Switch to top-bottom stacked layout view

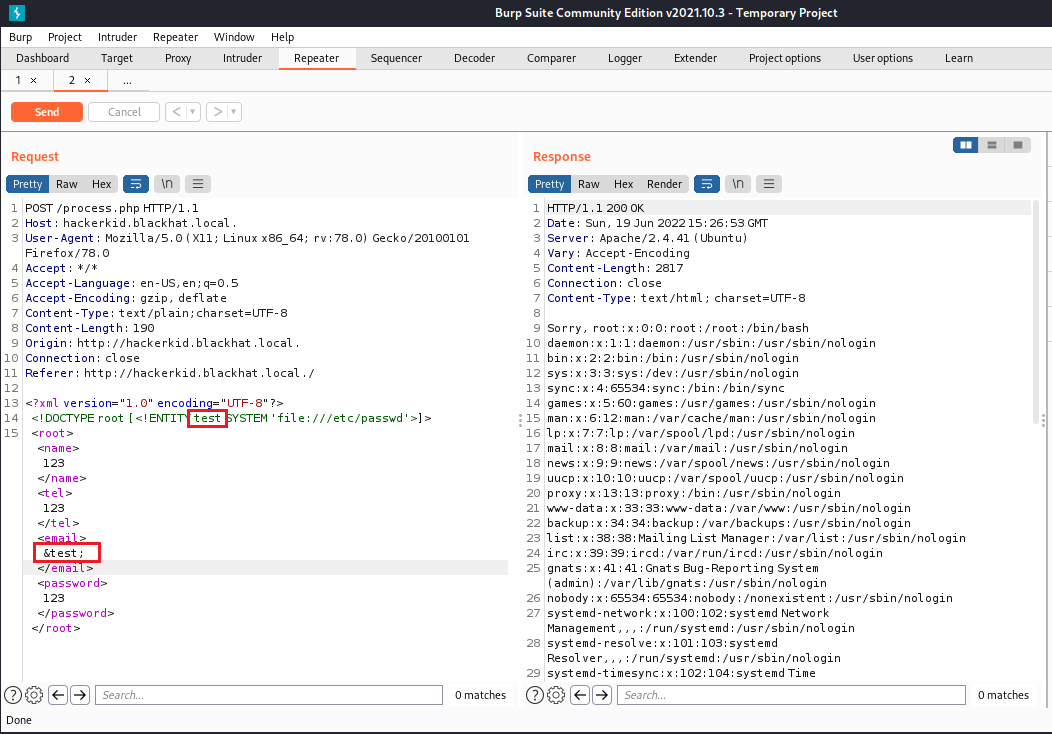(x=992, y=145)
